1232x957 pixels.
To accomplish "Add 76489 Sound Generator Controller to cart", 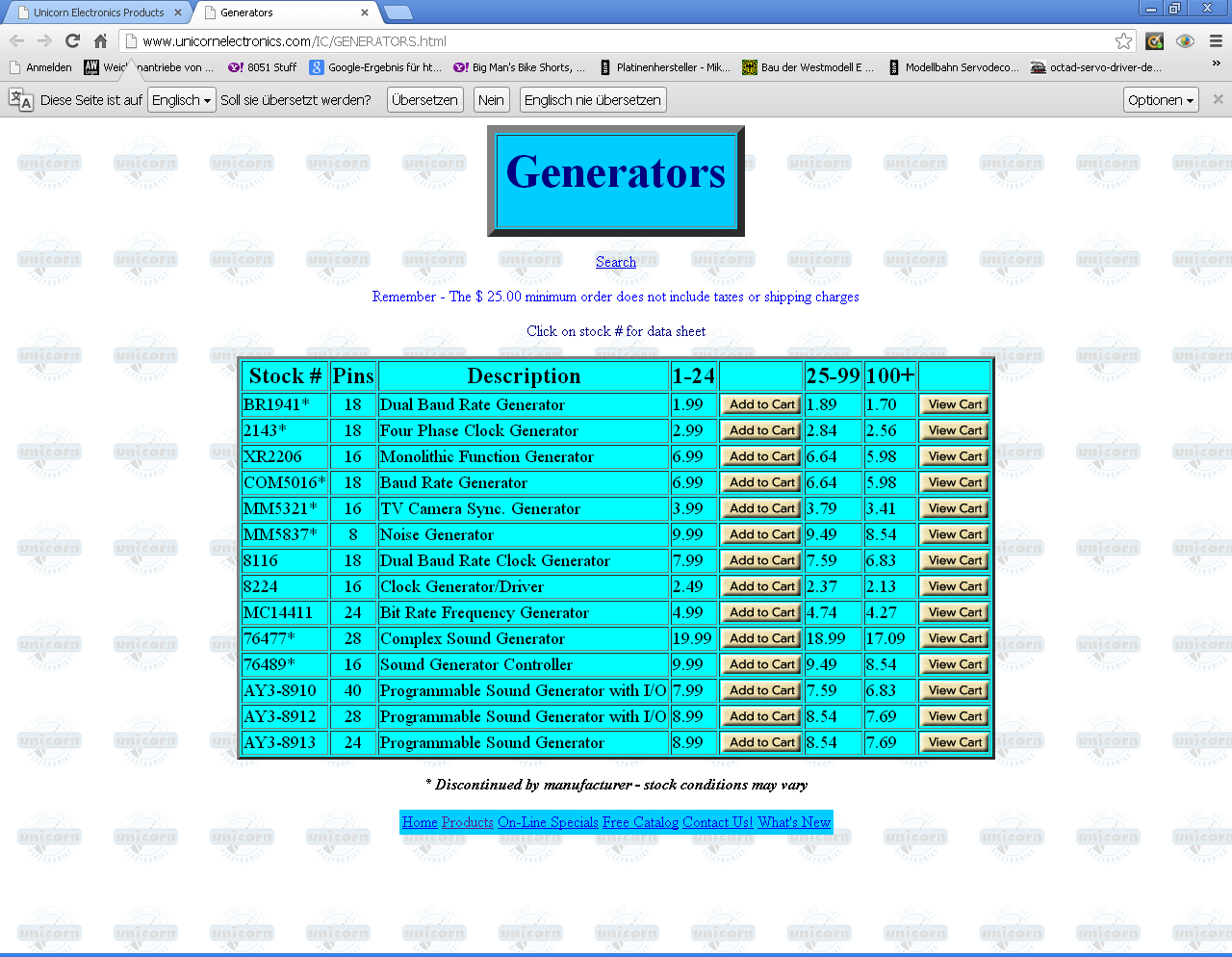I will pyautogui.click(x=761, y=664).
